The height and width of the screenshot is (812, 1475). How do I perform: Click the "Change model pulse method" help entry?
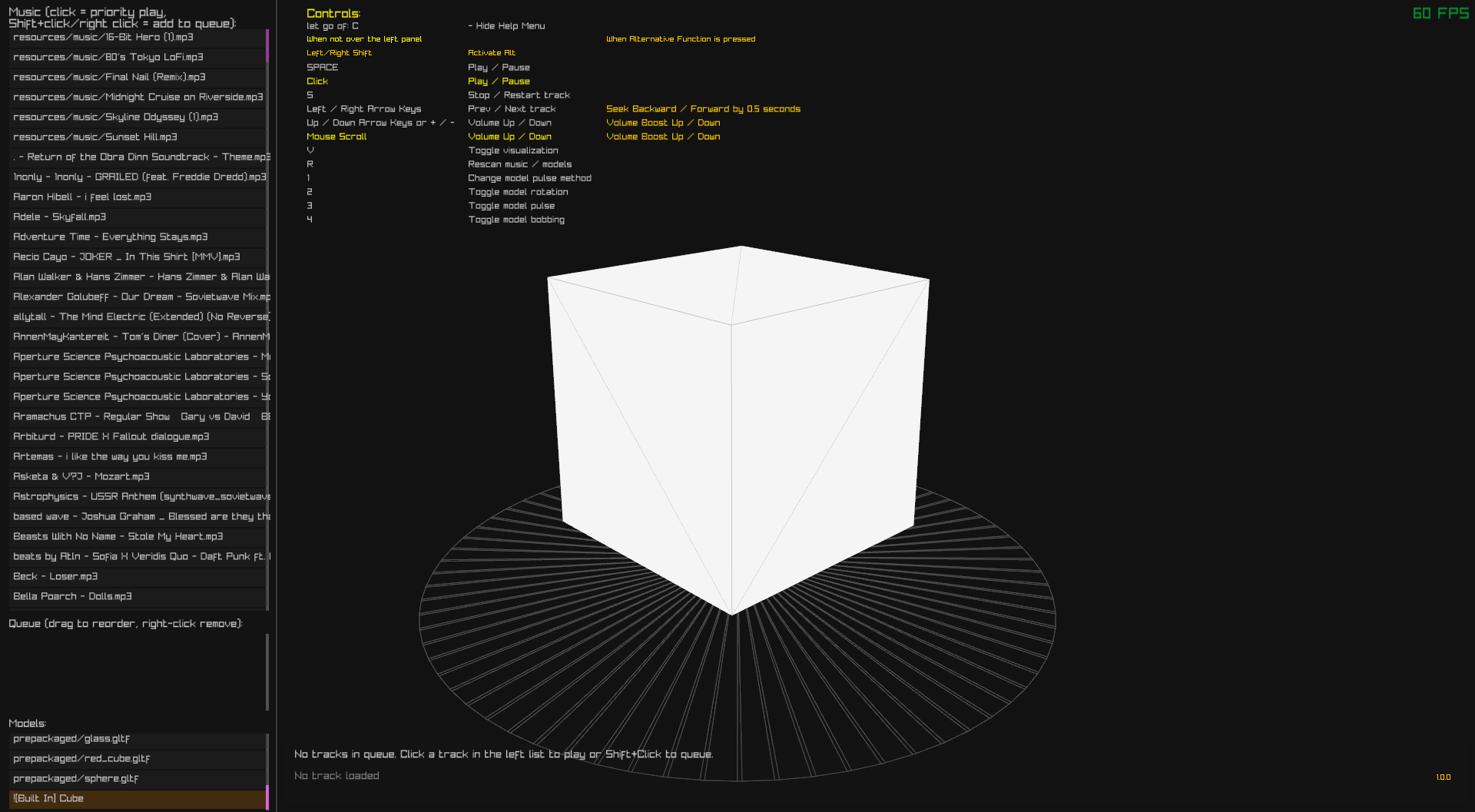click(530, 178)
